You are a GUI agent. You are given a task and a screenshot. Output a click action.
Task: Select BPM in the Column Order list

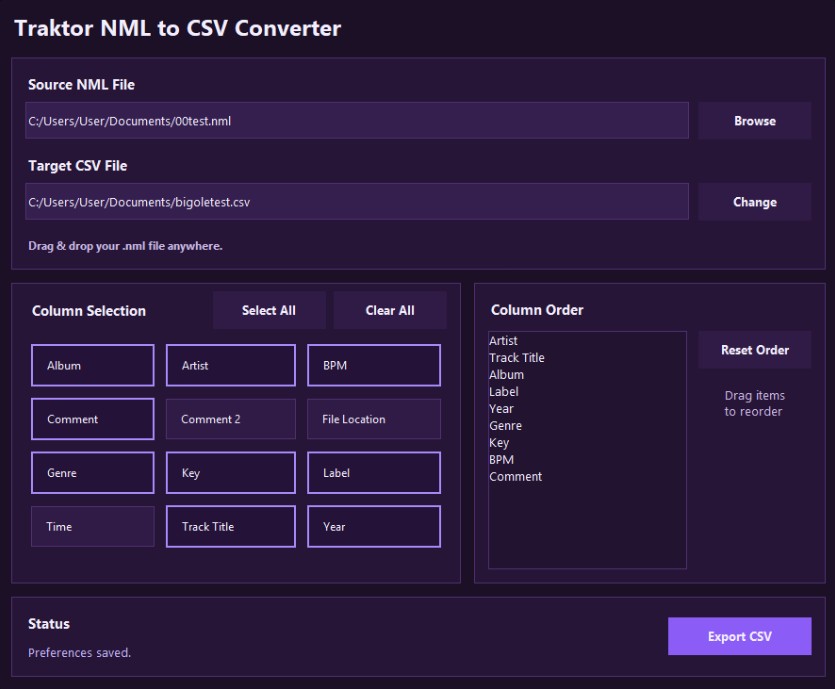[x=587, y=460]
